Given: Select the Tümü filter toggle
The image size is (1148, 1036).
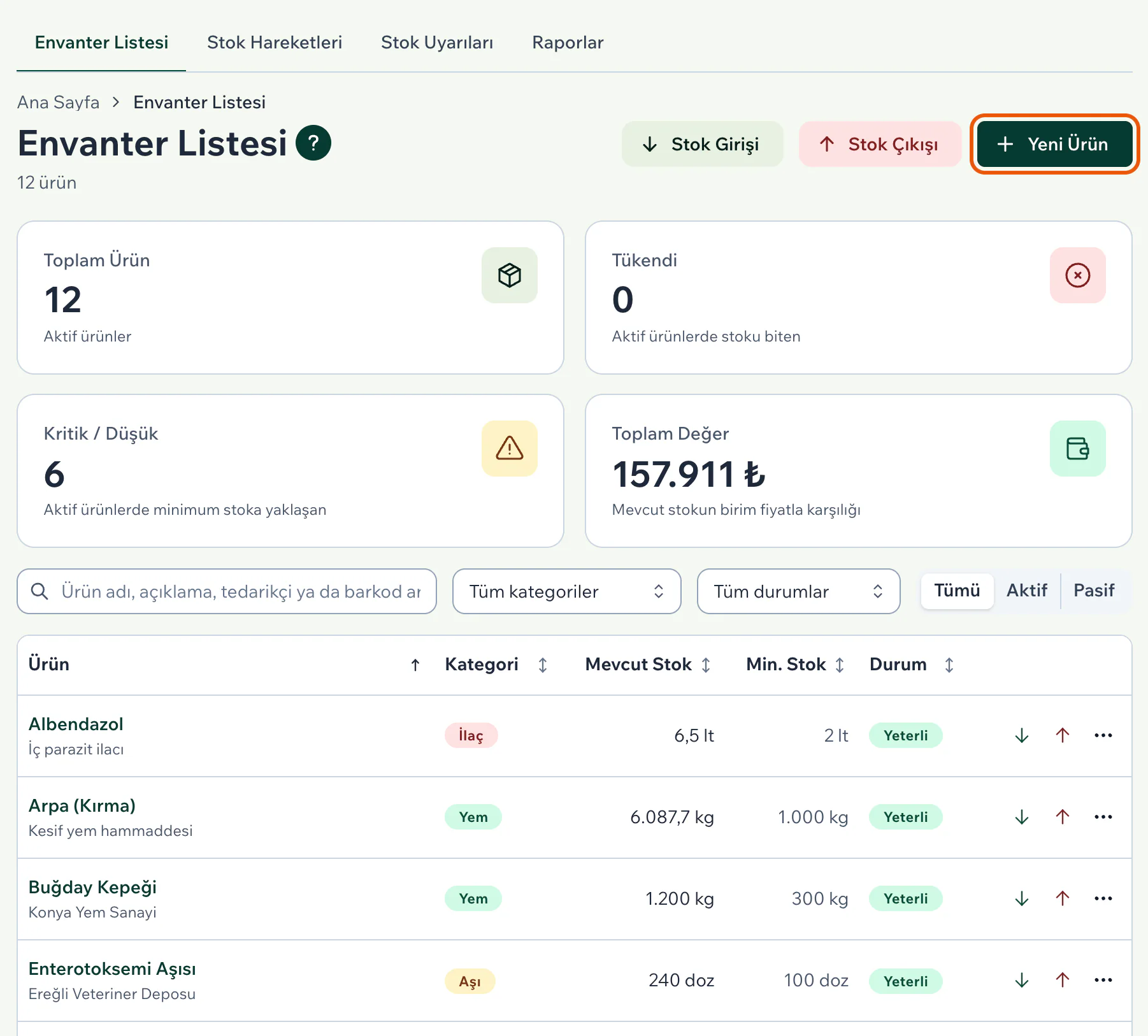Looking at the screenshot, I should pos(957,591).
